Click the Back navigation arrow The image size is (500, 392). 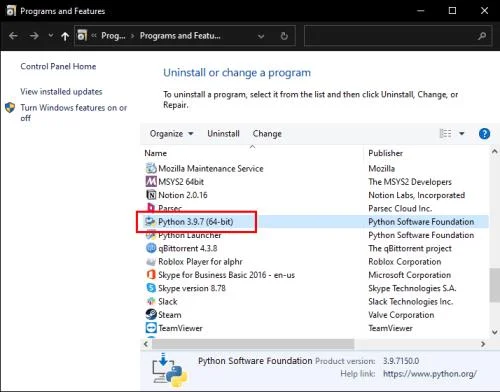(13, 36)
